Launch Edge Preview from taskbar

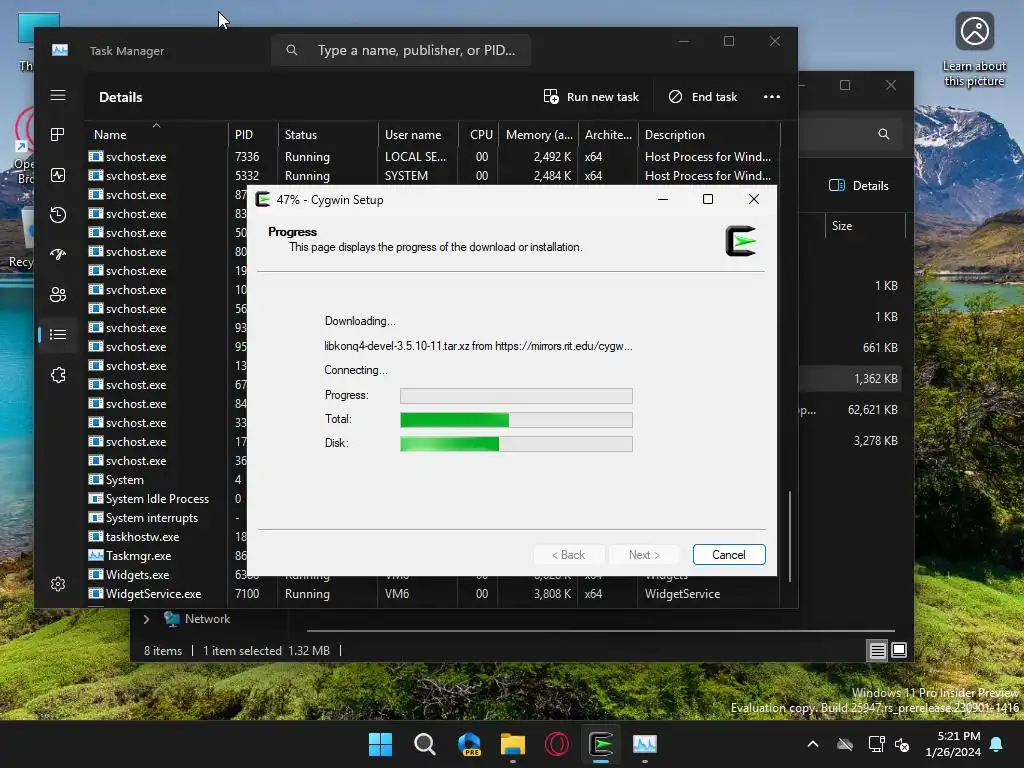point(469,744)
